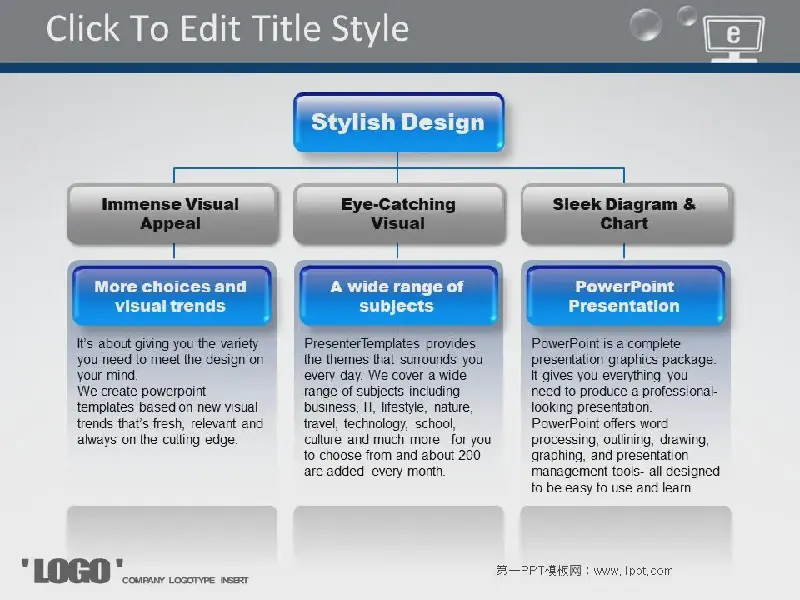Click the gray 'Eye-Catching Visual' box
The height and width of the screenshot is (600, 800).
coord(398,214)
